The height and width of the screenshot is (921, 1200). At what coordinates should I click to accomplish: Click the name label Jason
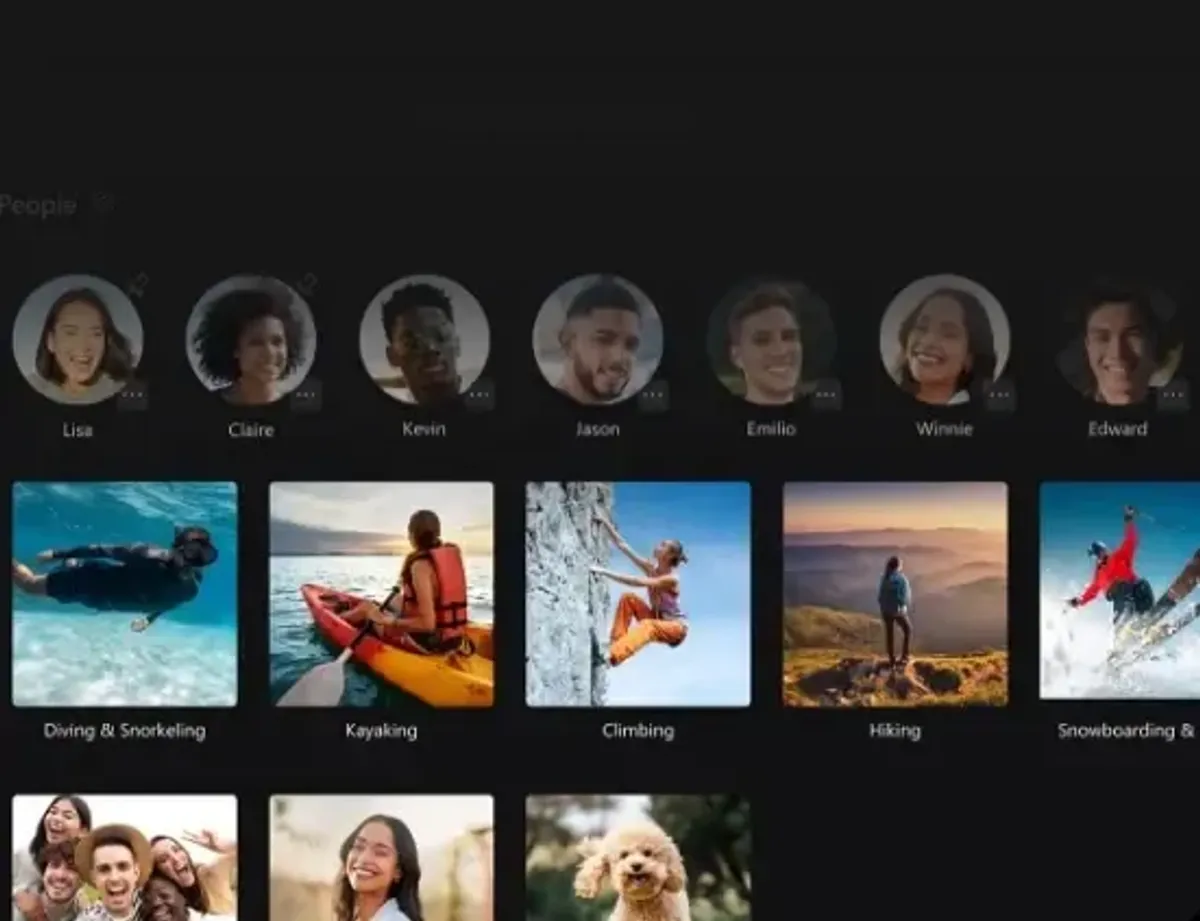point(598,429)
